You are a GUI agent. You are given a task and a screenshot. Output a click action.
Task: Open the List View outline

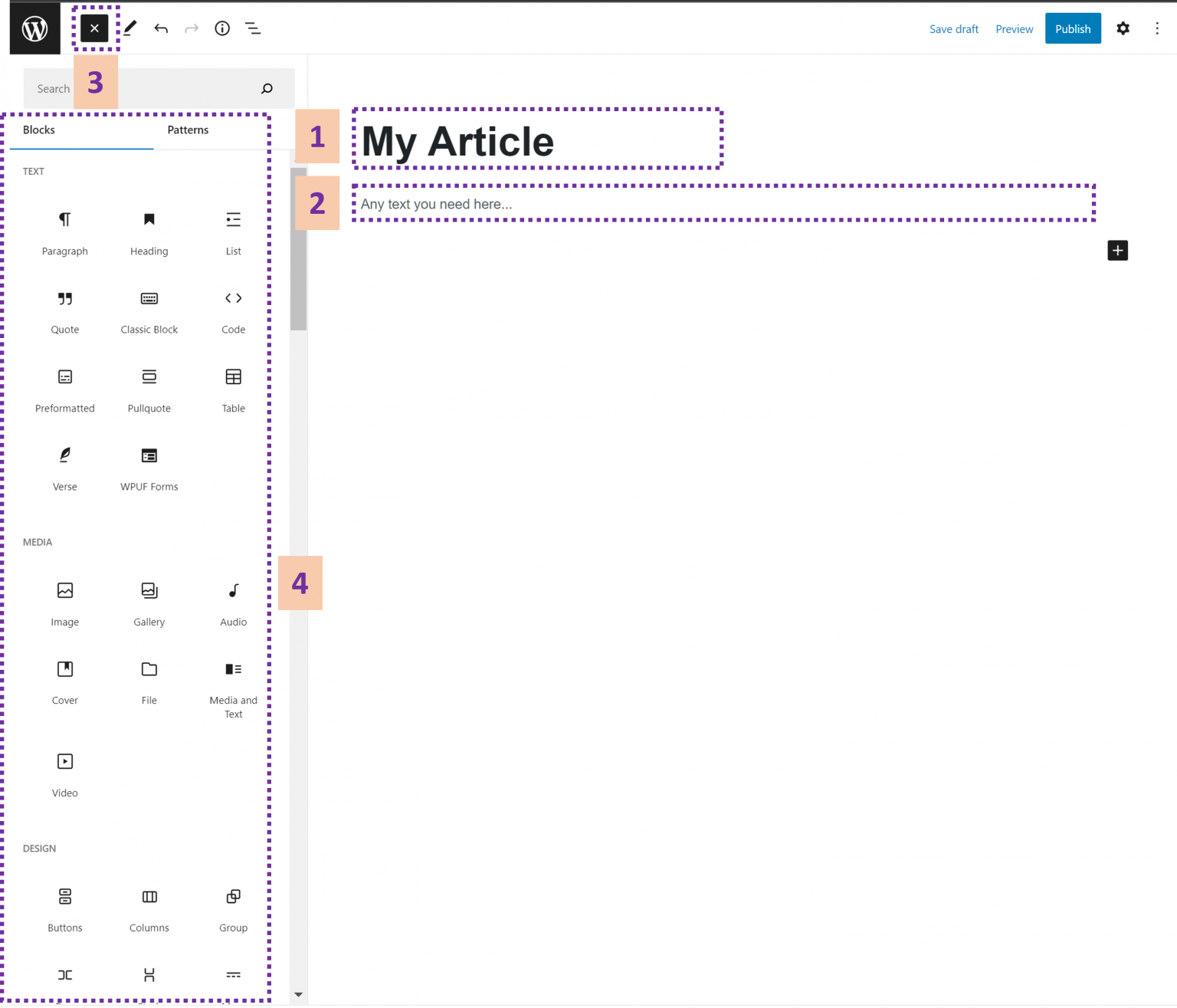coord(253,28)
